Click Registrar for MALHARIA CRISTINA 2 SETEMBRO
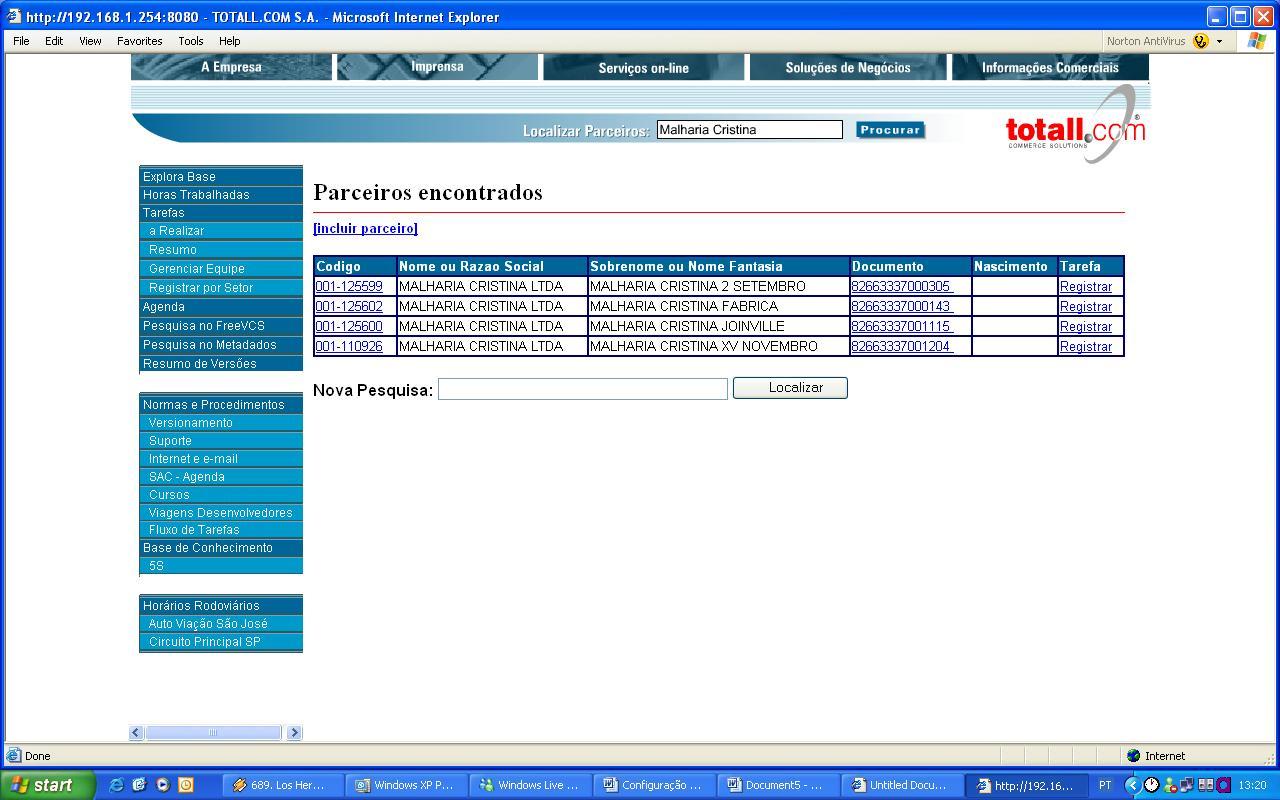This screenshot has height=800, width=1280. pos(1085,286)
